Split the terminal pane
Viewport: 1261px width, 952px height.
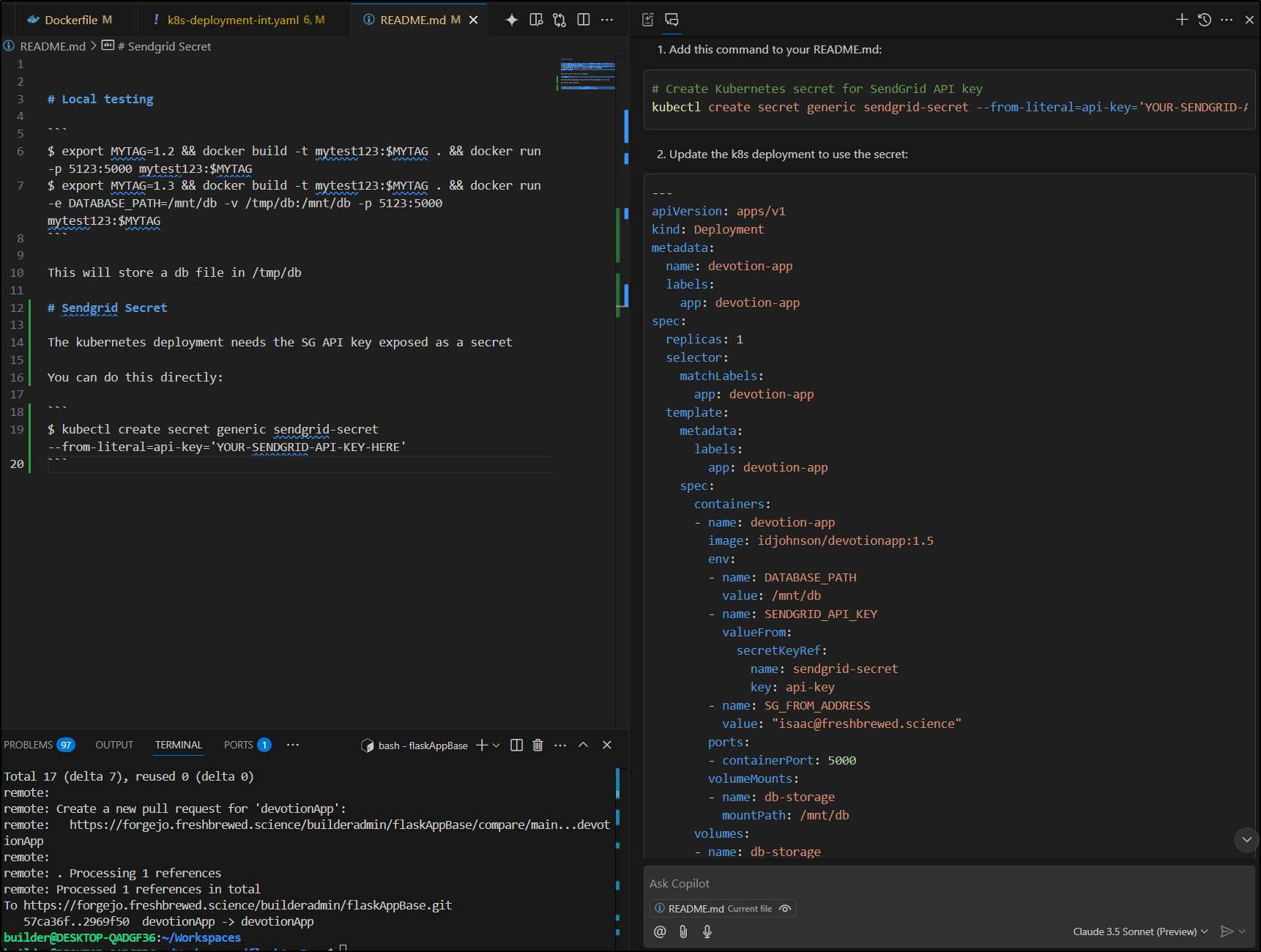click(516, 745)
